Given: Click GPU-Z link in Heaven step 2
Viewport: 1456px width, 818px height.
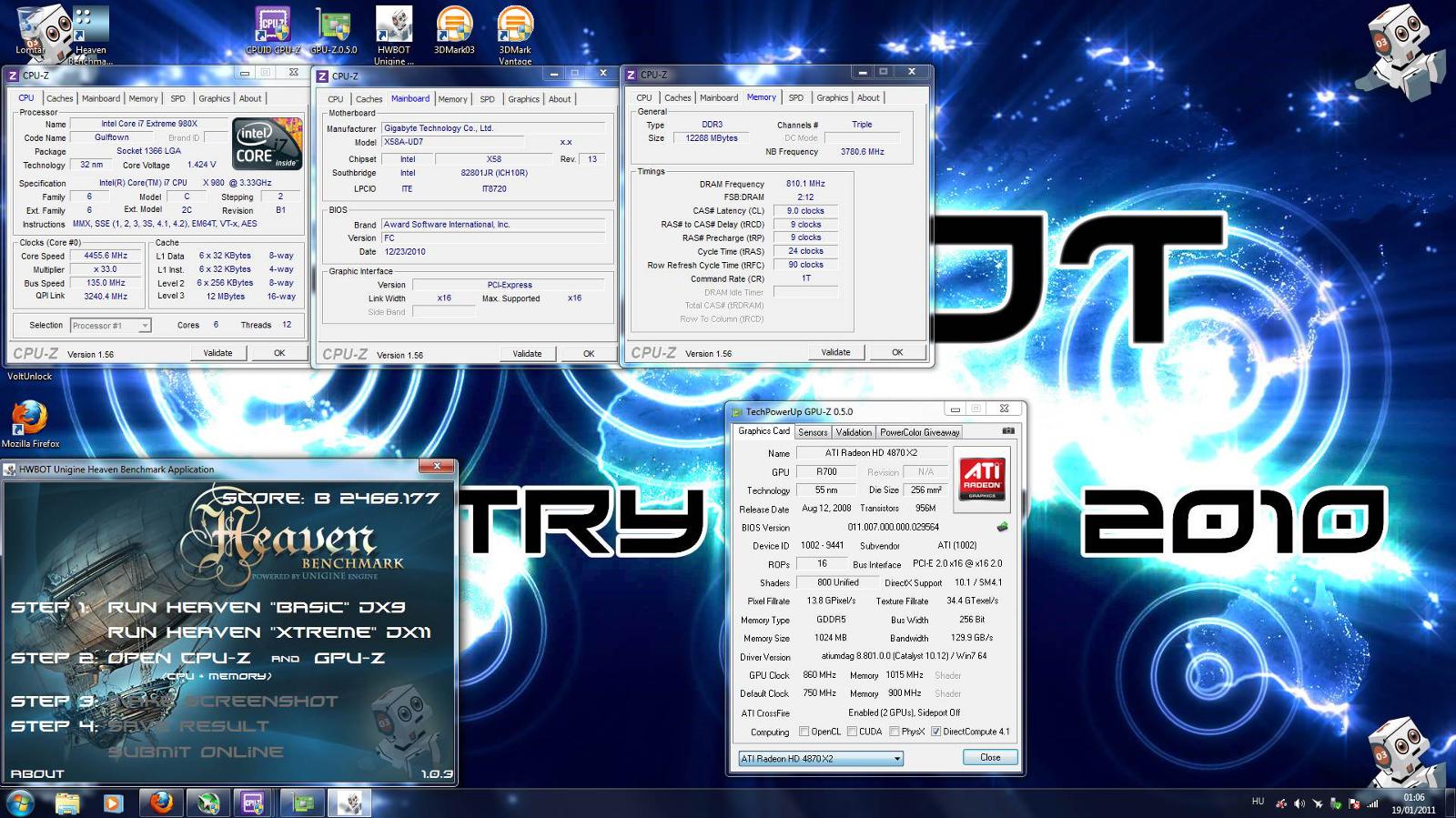Looking at the screenshot, I should pyautogui.click(x=349, y=658).
